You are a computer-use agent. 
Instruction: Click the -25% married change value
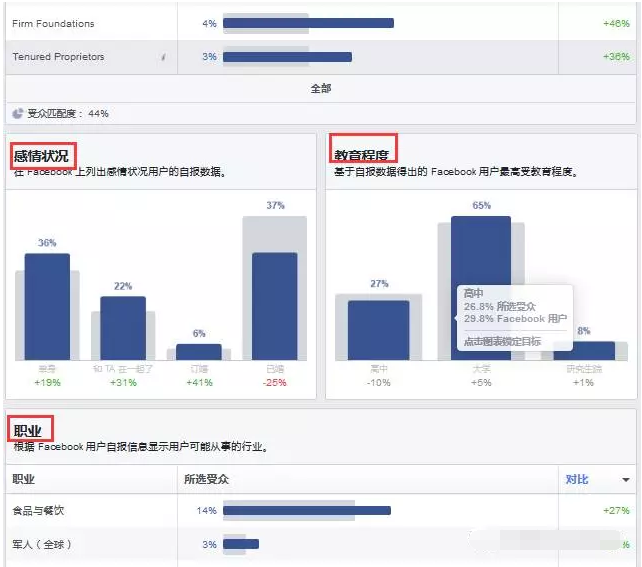pos(274,382)
